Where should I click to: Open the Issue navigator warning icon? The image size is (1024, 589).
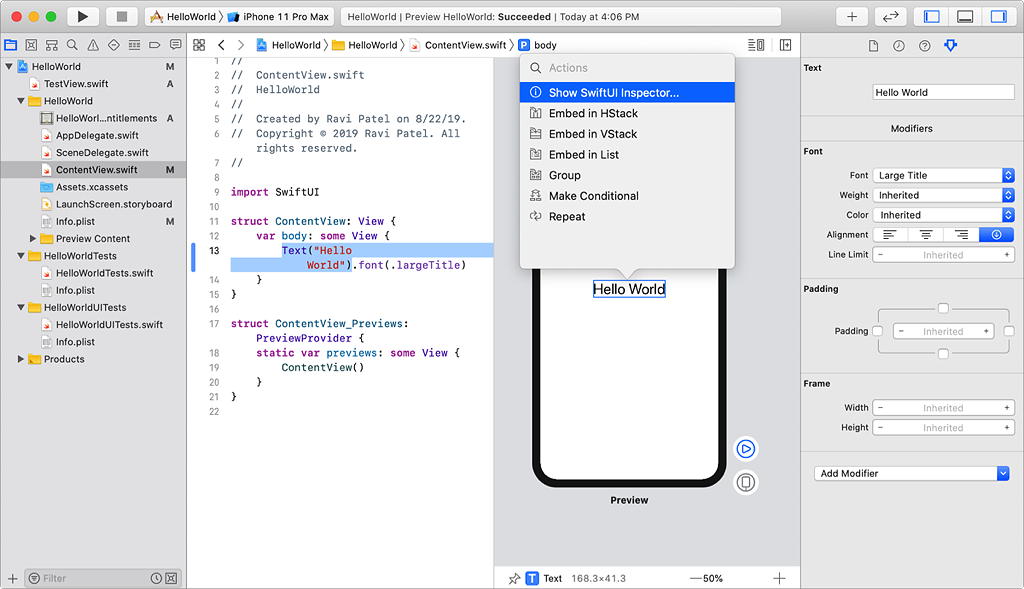93,45
